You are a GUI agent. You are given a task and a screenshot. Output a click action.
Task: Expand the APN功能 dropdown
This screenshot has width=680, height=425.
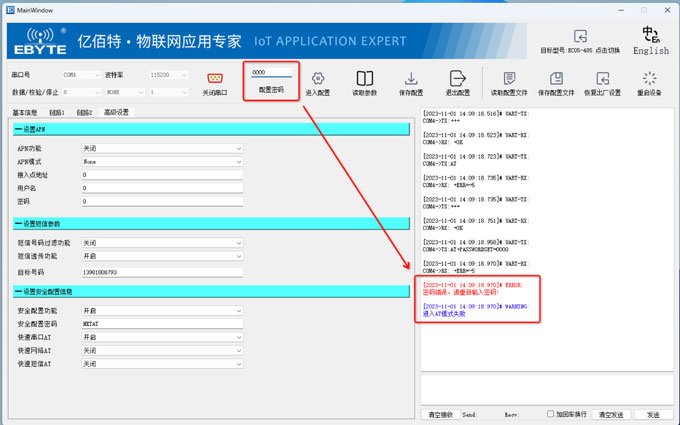pyautogui.click(x=162, y=148)
